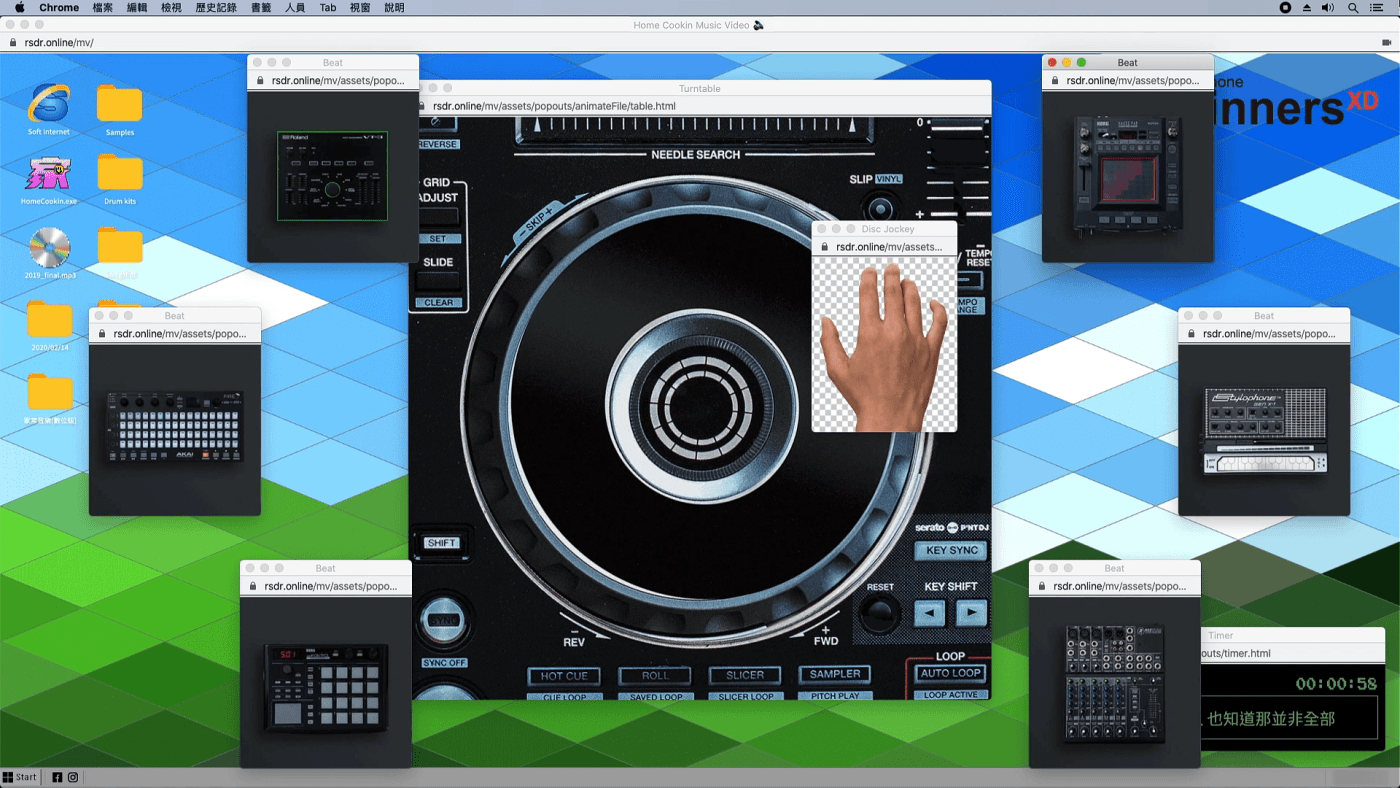Click the eject icon in the menu bar
Viewport: 1400px width, 788px height.
point(1307,7)
